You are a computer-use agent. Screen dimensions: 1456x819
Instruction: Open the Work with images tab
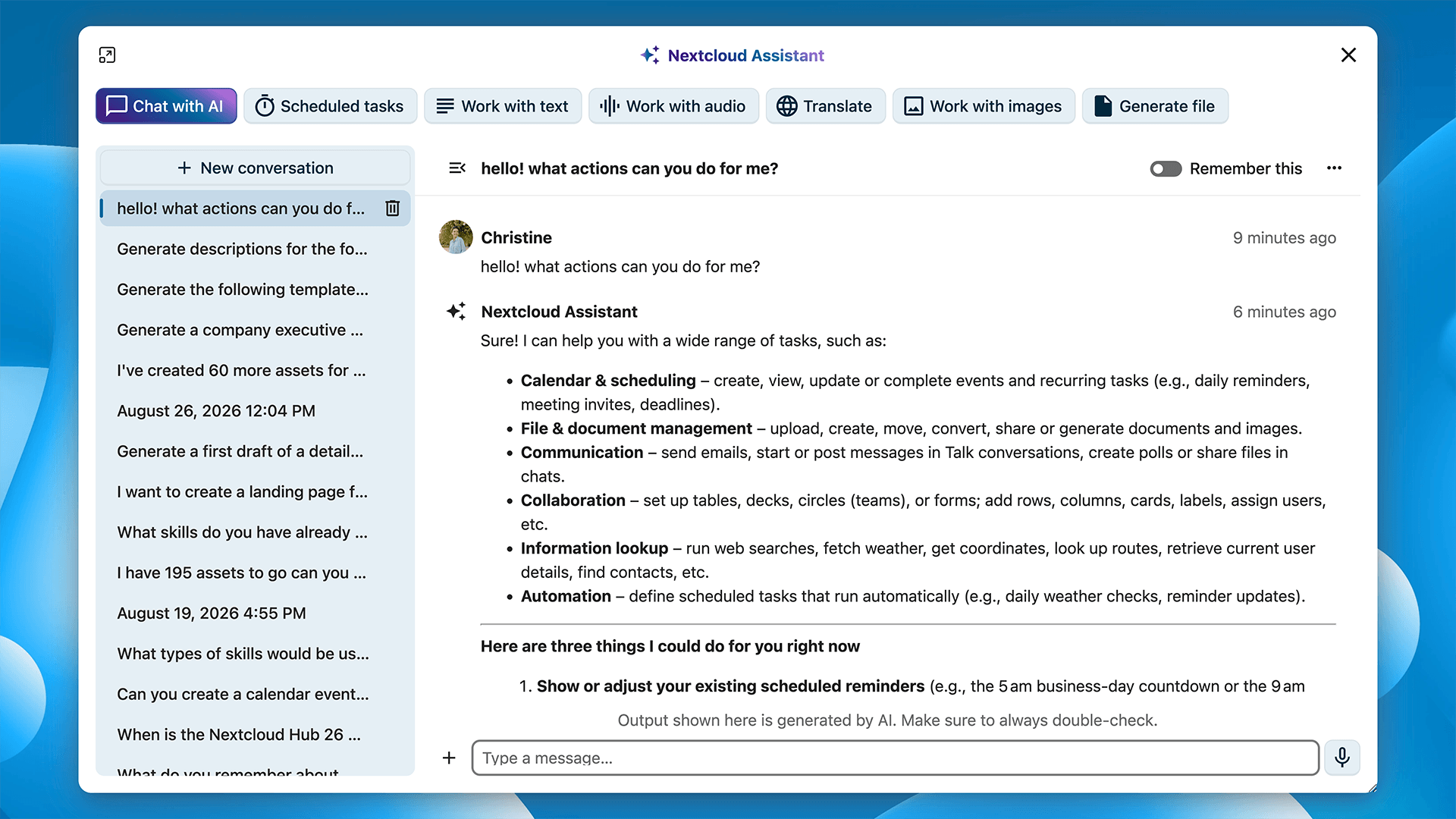click(x=984, y=106)
